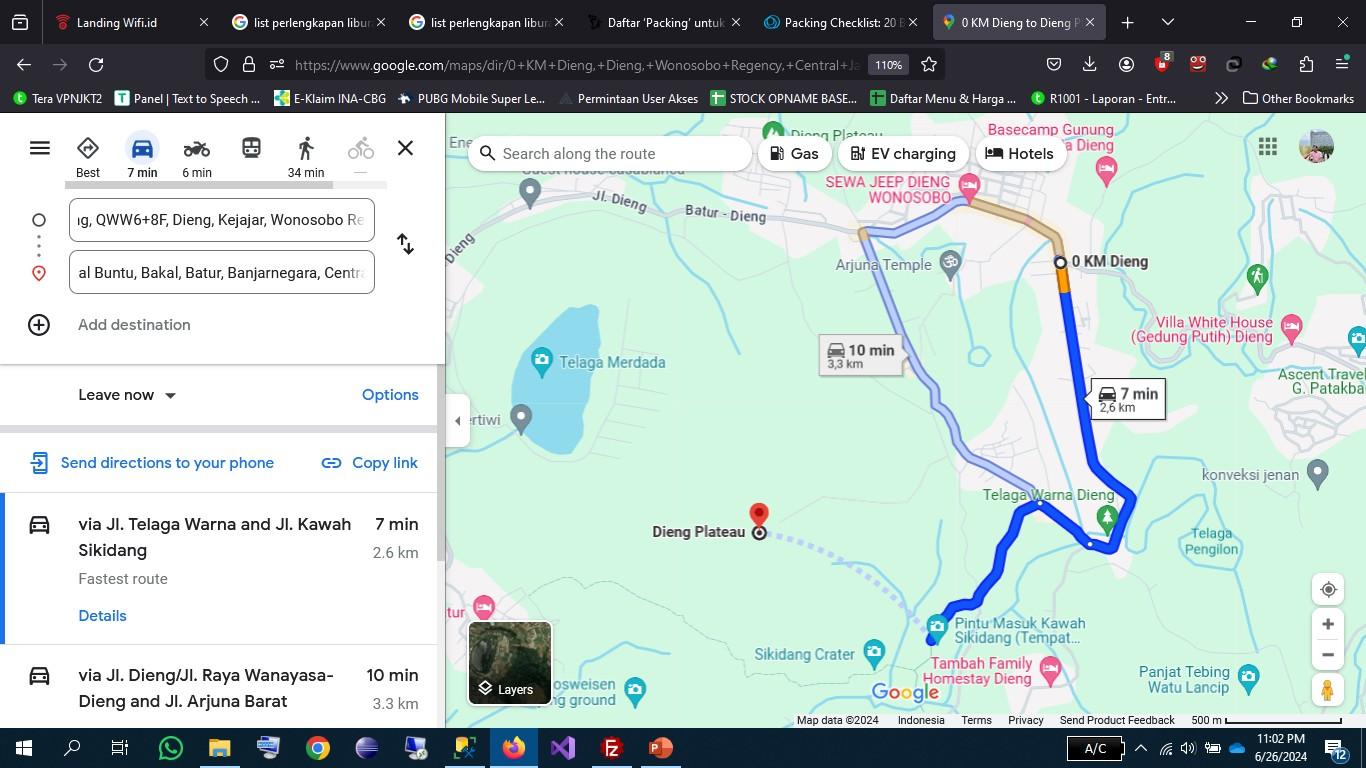Open the Windows Start menu
This screenshot has height=768, width=1366.
24,748
